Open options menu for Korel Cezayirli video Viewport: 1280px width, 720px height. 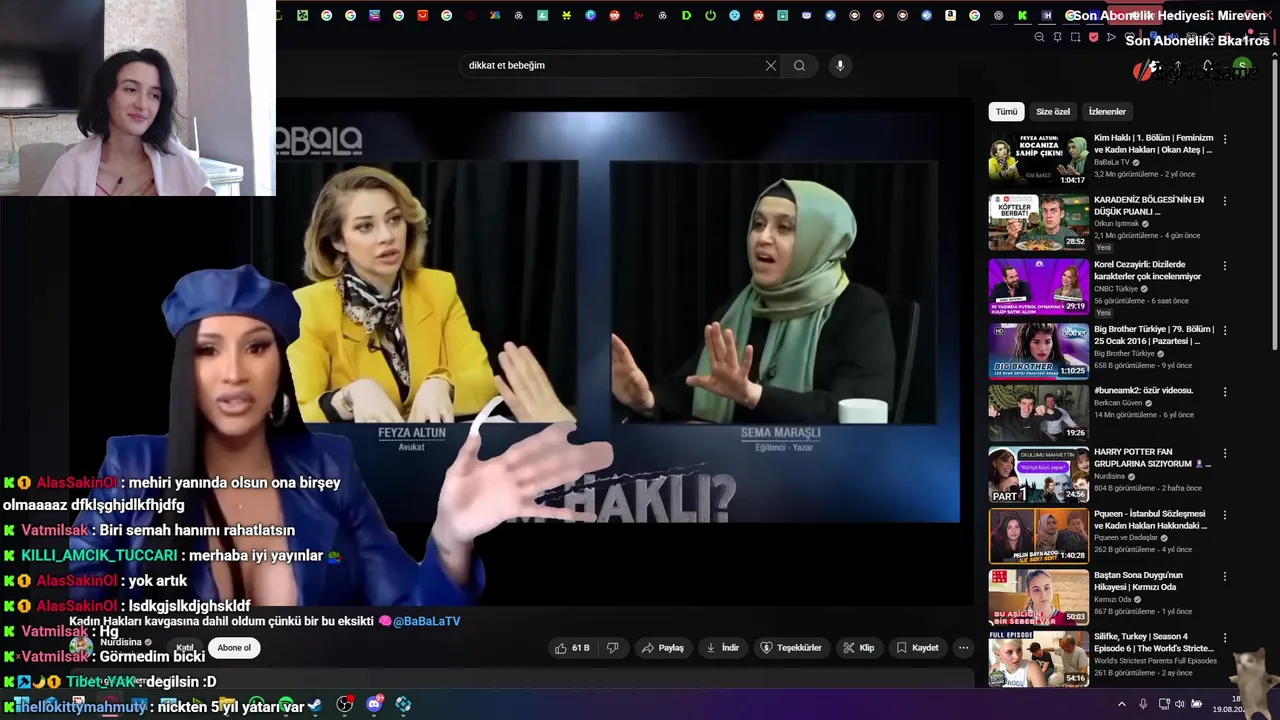click(x=1225, y=266)
